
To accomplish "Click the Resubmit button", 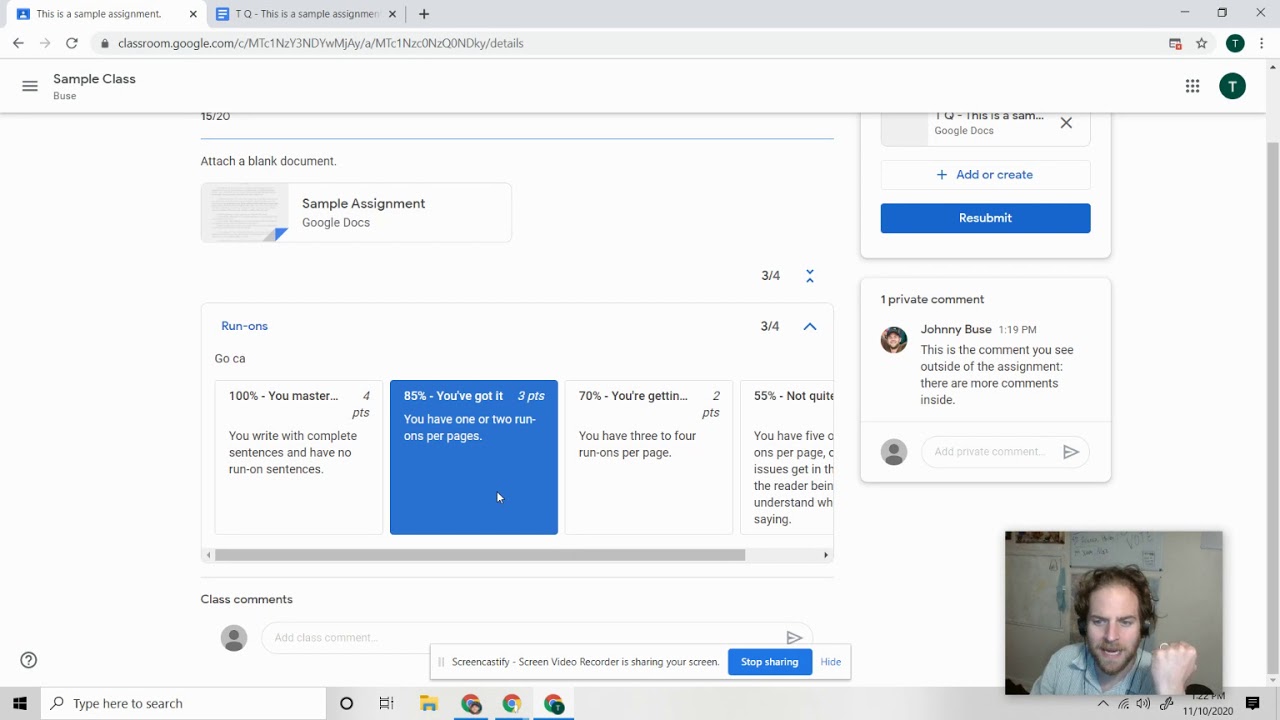I will pyautogui.click(x=985, y=218).
